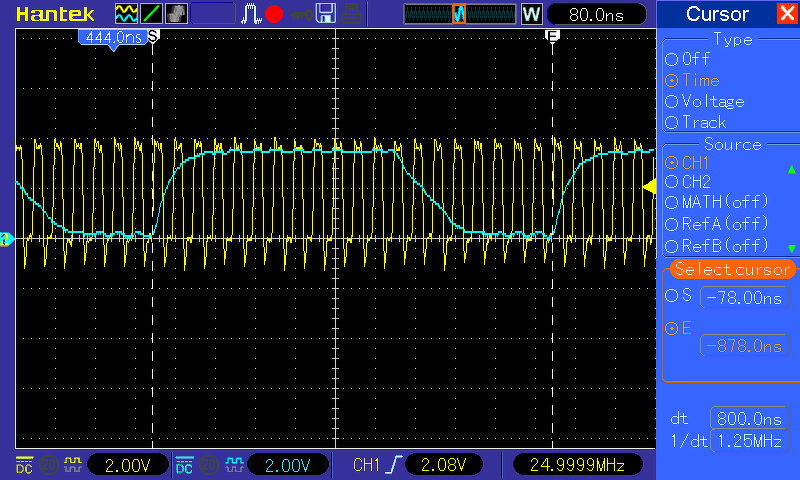Click the S cursor value -78.00ns
Image resolution: width=800 pixels, height=480 pixels.
745,297
